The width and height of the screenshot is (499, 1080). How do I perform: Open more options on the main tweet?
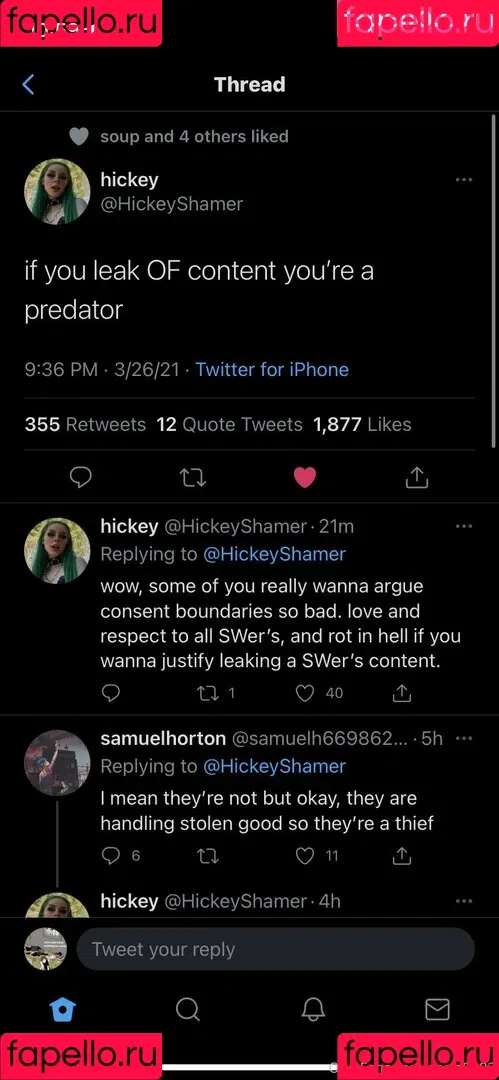(464, 180)
